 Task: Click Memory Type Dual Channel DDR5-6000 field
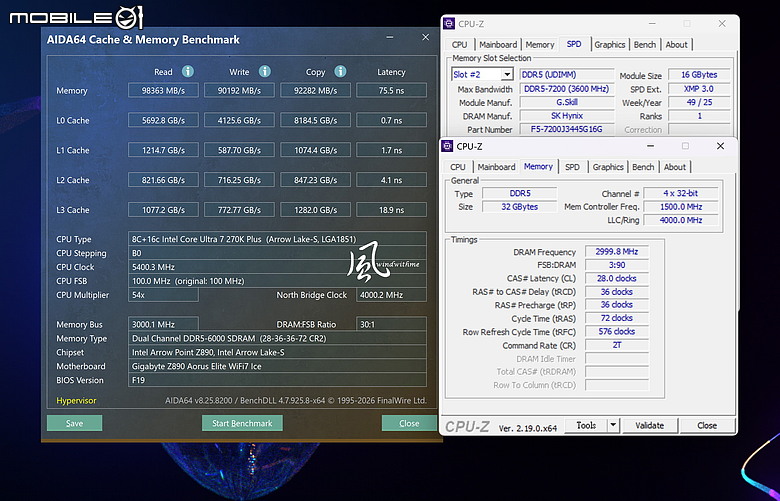277,338
